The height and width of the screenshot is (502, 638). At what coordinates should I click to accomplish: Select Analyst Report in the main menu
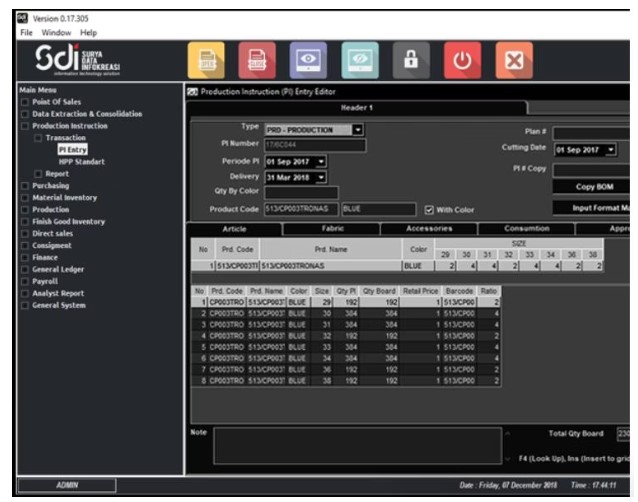tap(58, 294)
